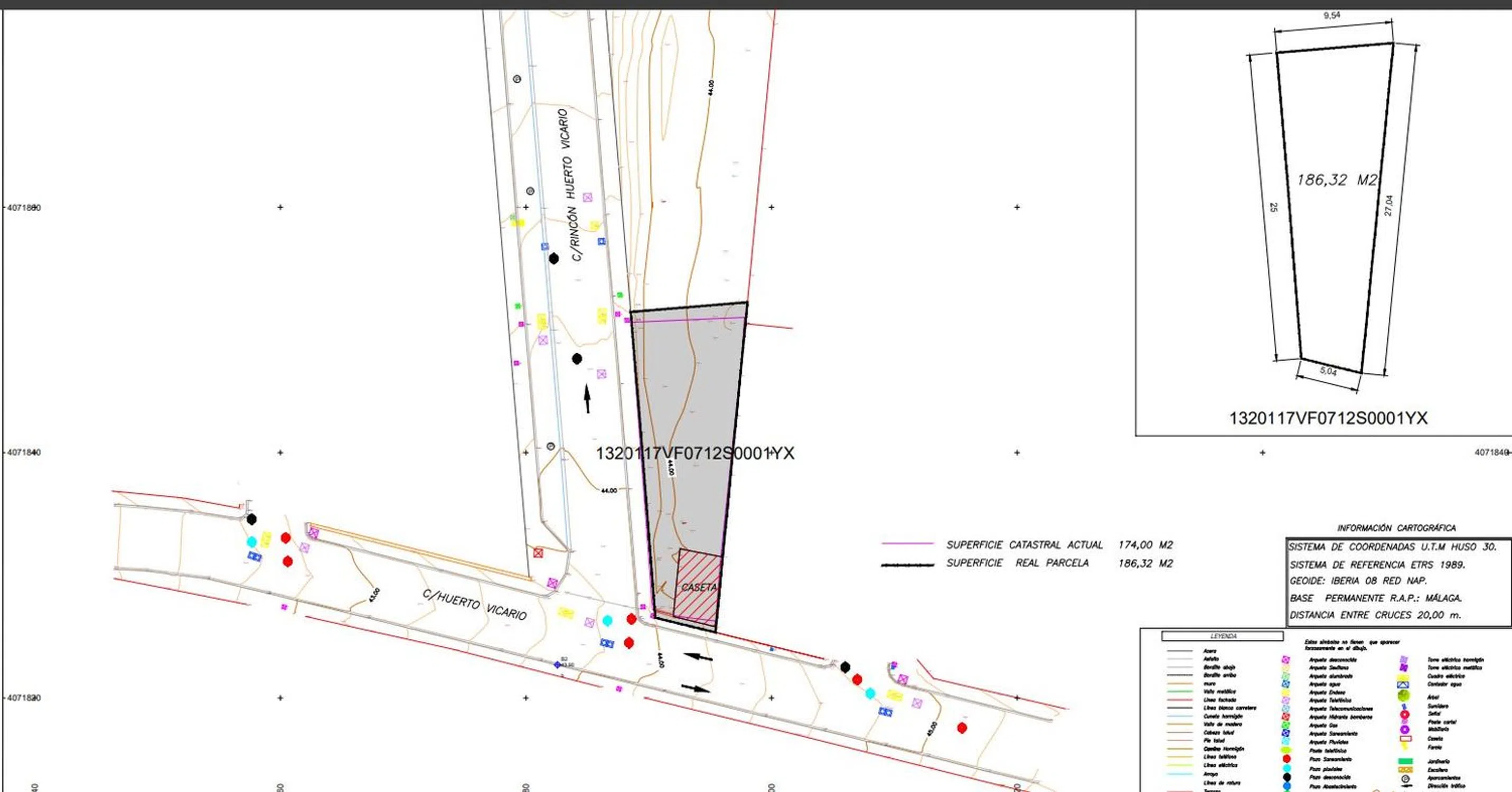
Task: Click the green Jardinería legend swatch
Action: (x=1405, y=761)
